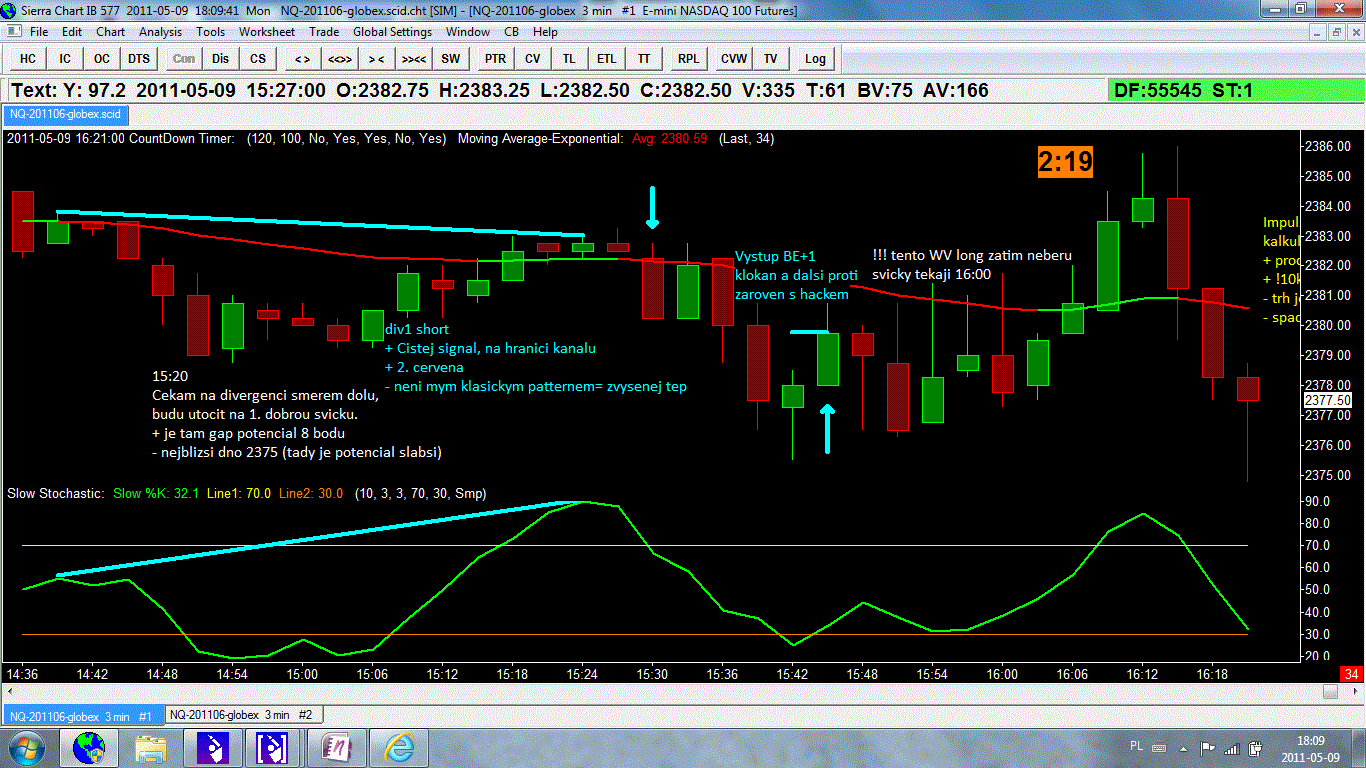Click the PL language indicator
The height and width of the screenshot is (768, 1366).
click(x=1136, y=746)
